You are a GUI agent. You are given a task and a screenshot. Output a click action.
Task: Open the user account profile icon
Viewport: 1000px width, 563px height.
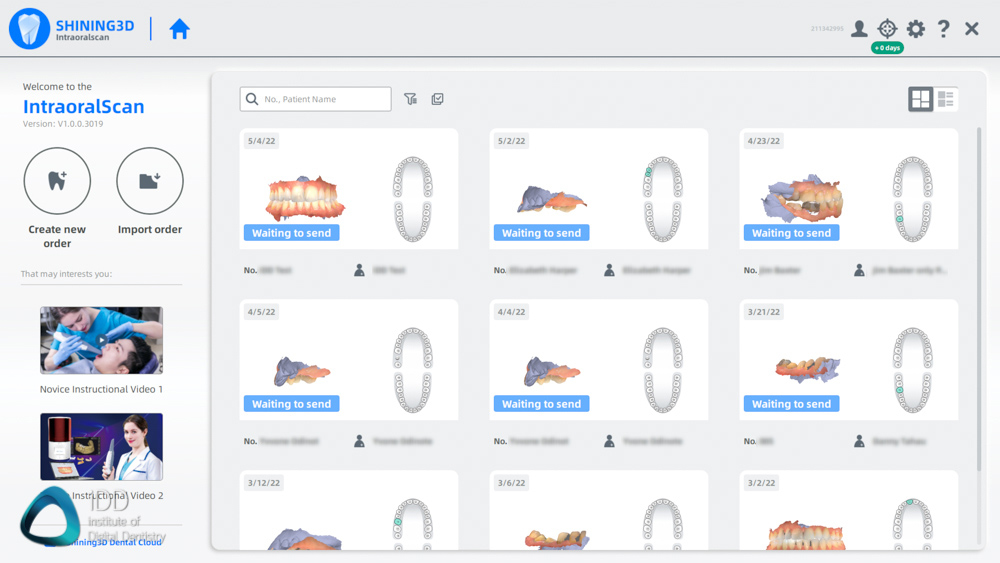(x=859, y=29)
